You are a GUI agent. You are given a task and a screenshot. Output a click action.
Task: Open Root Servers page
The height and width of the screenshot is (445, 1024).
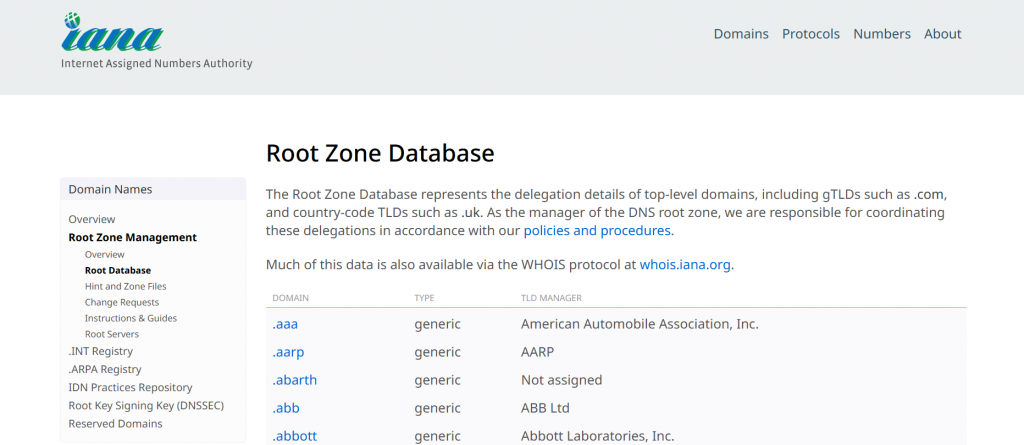112,334
